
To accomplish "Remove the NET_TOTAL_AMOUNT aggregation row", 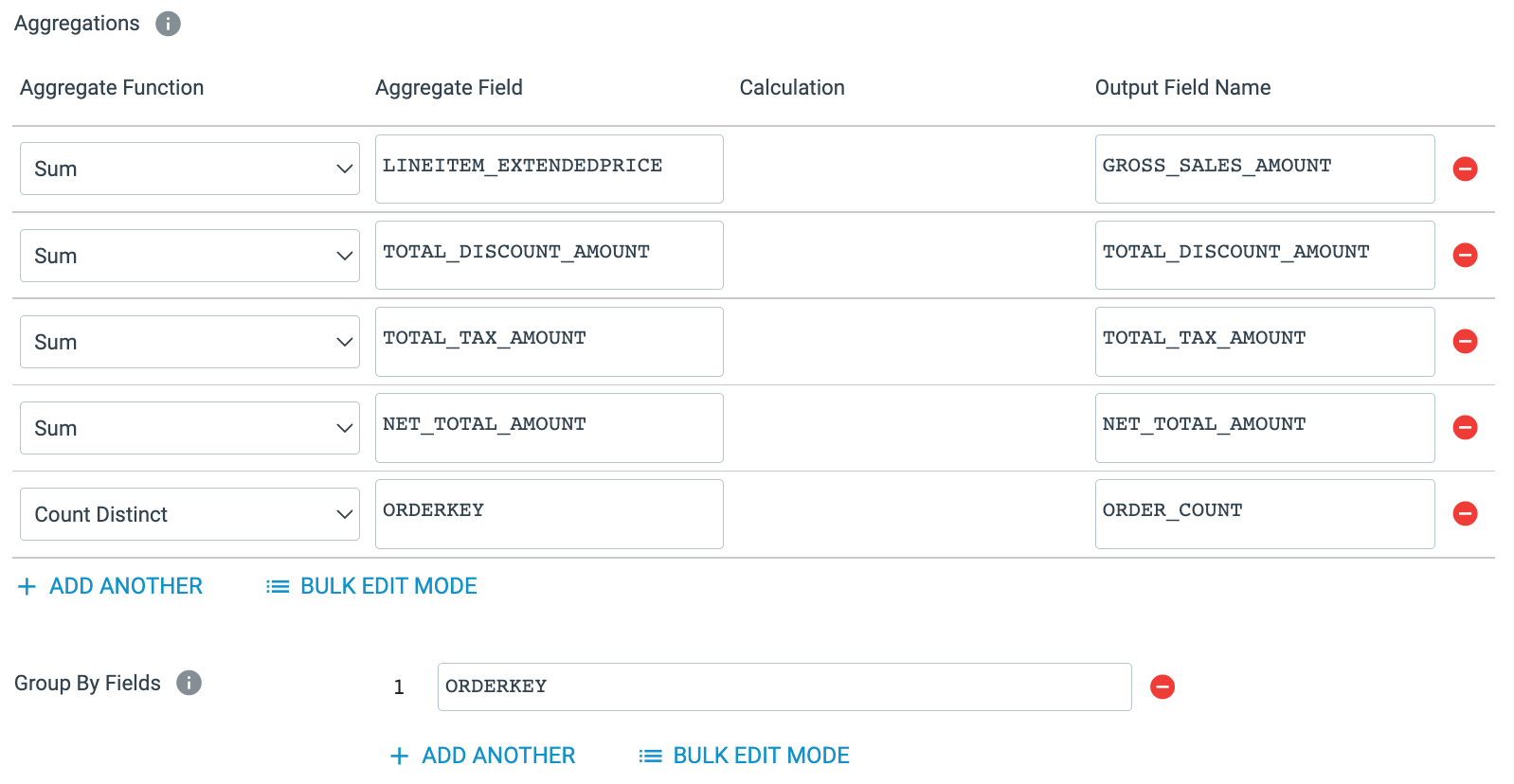I will (1466, 428).
